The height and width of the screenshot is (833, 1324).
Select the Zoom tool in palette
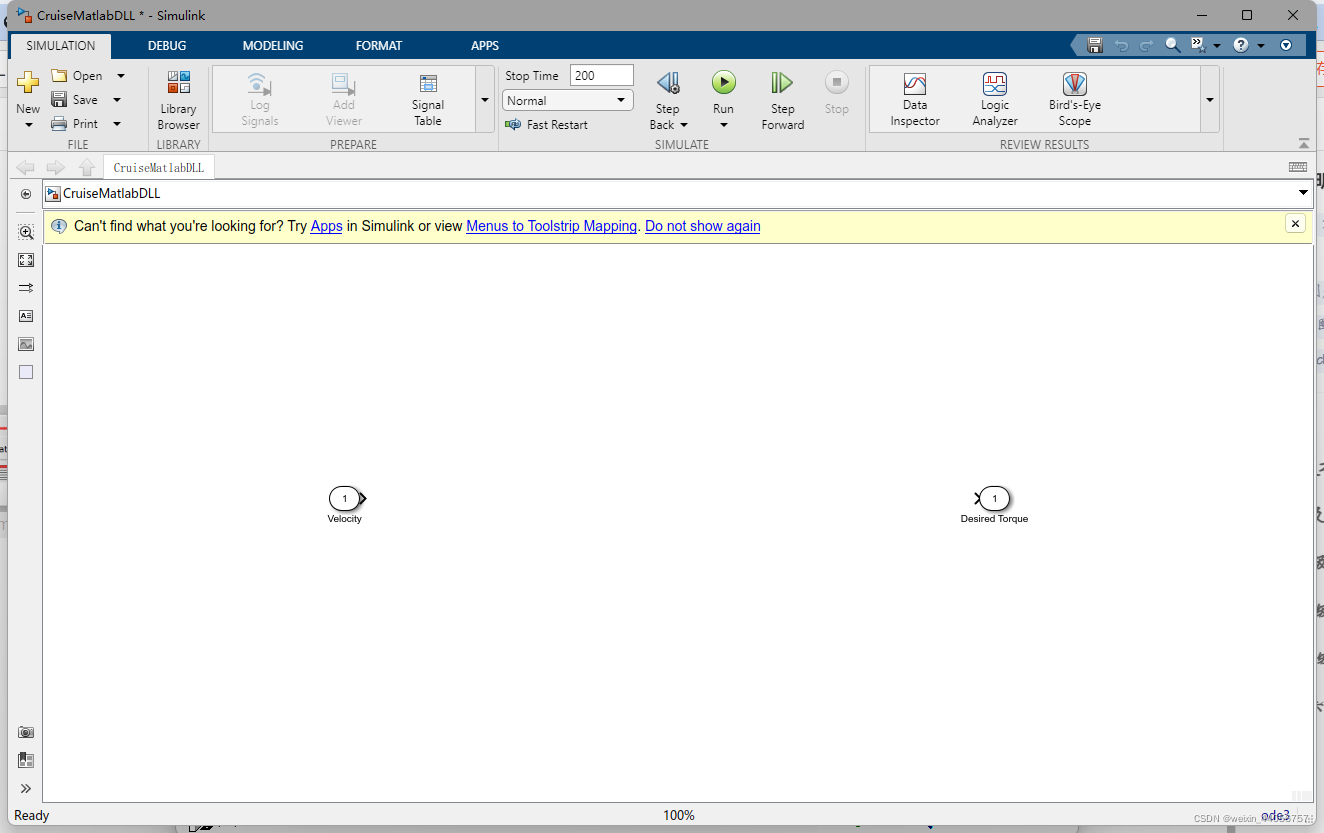coord(26,232)
